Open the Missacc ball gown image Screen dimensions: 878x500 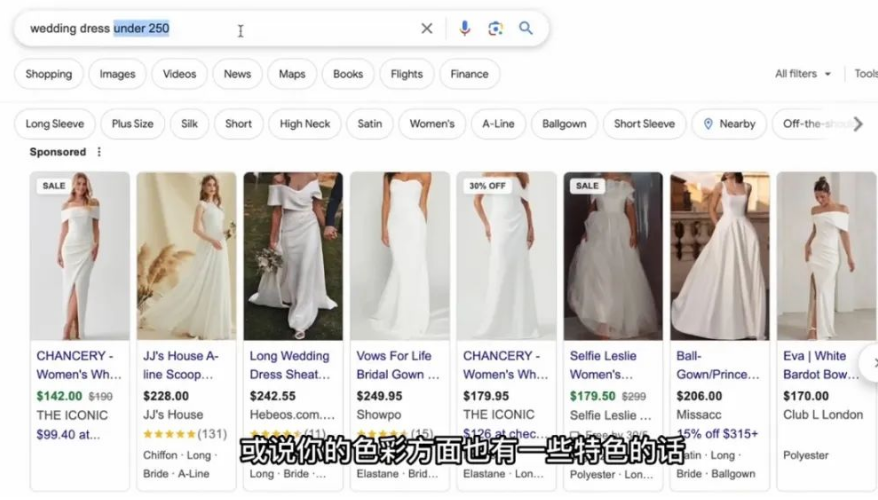pyautogui.click(x=720, y=256)
